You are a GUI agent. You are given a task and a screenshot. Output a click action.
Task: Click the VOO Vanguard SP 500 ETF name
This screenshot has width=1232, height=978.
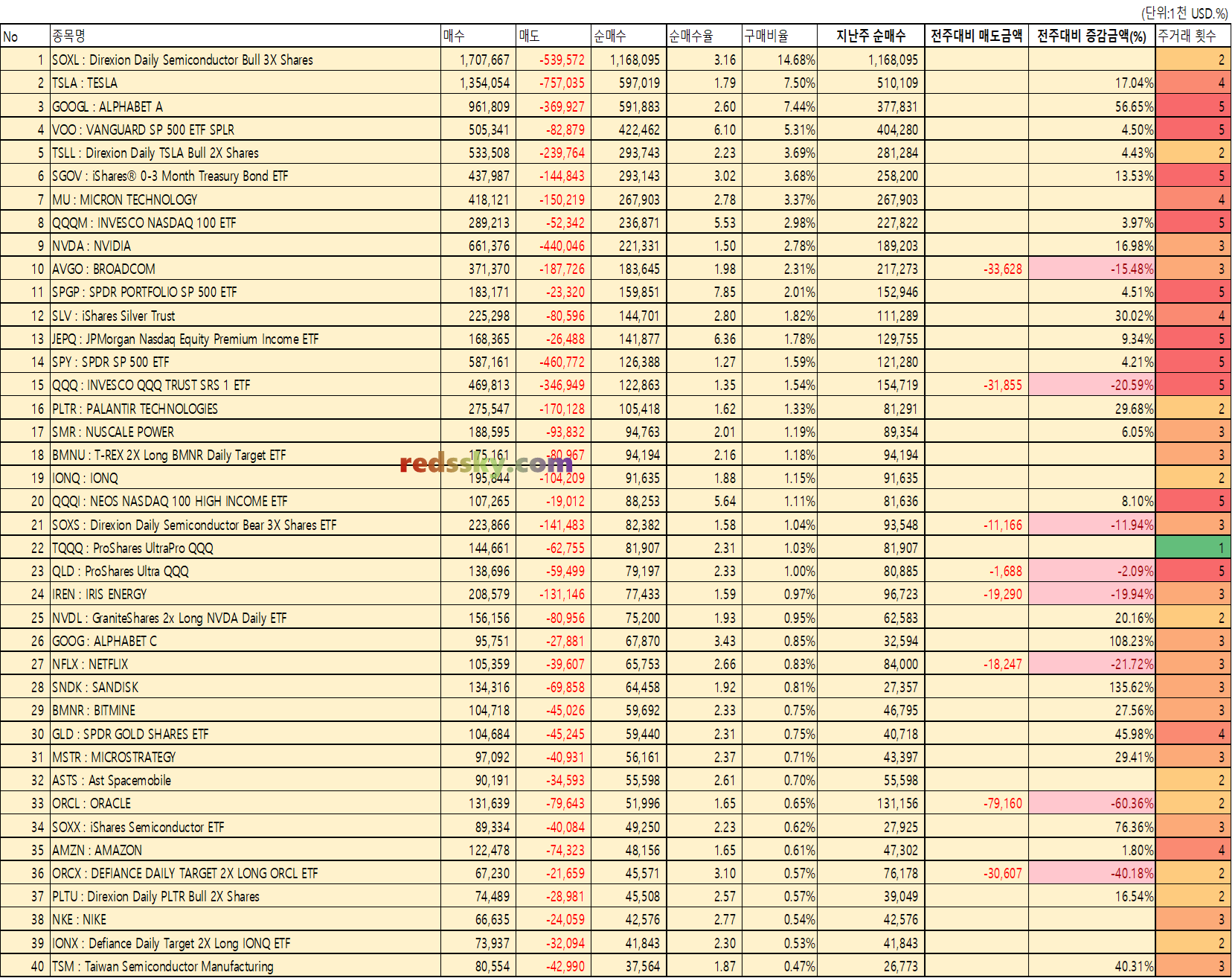point(246,130)
